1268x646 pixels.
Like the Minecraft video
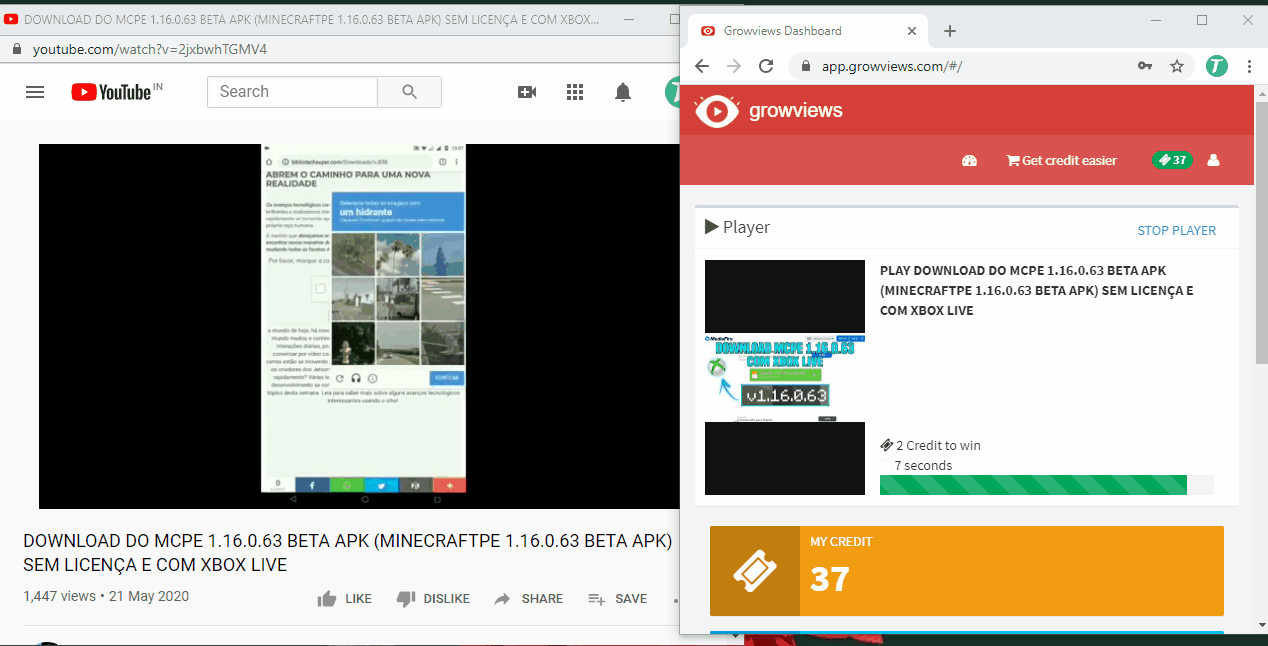click(344, 599)
